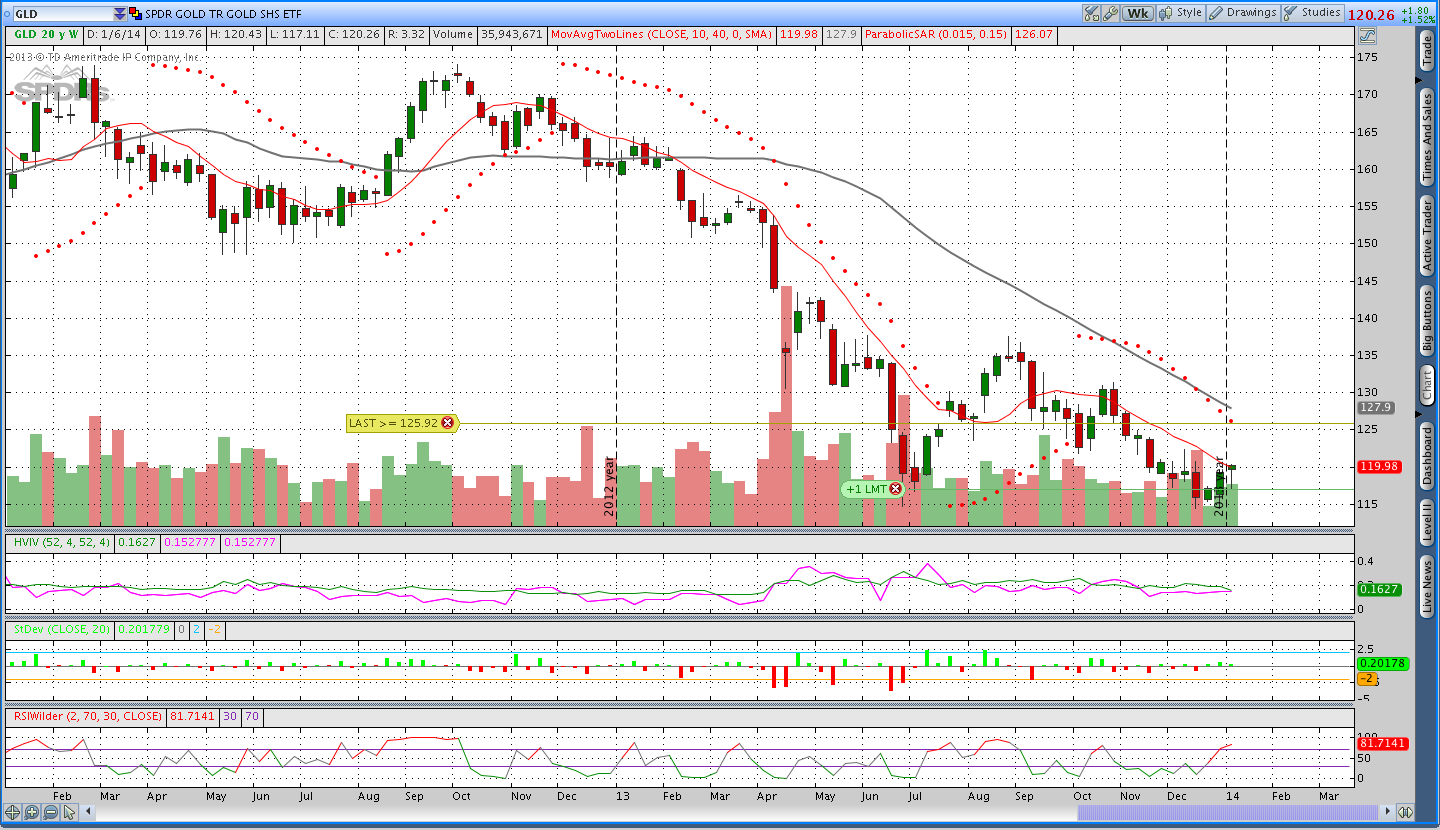Click the scroll right arrow at bottom

(1386, 812)
